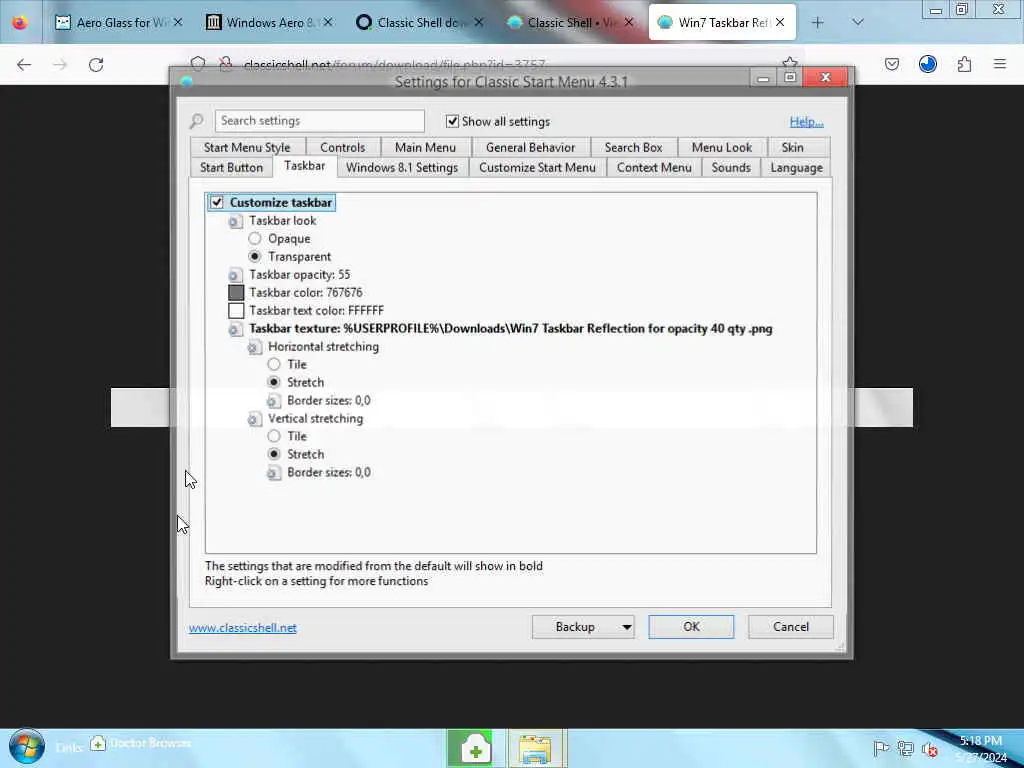Open the Context Menu tab

[x=654, y=168]
